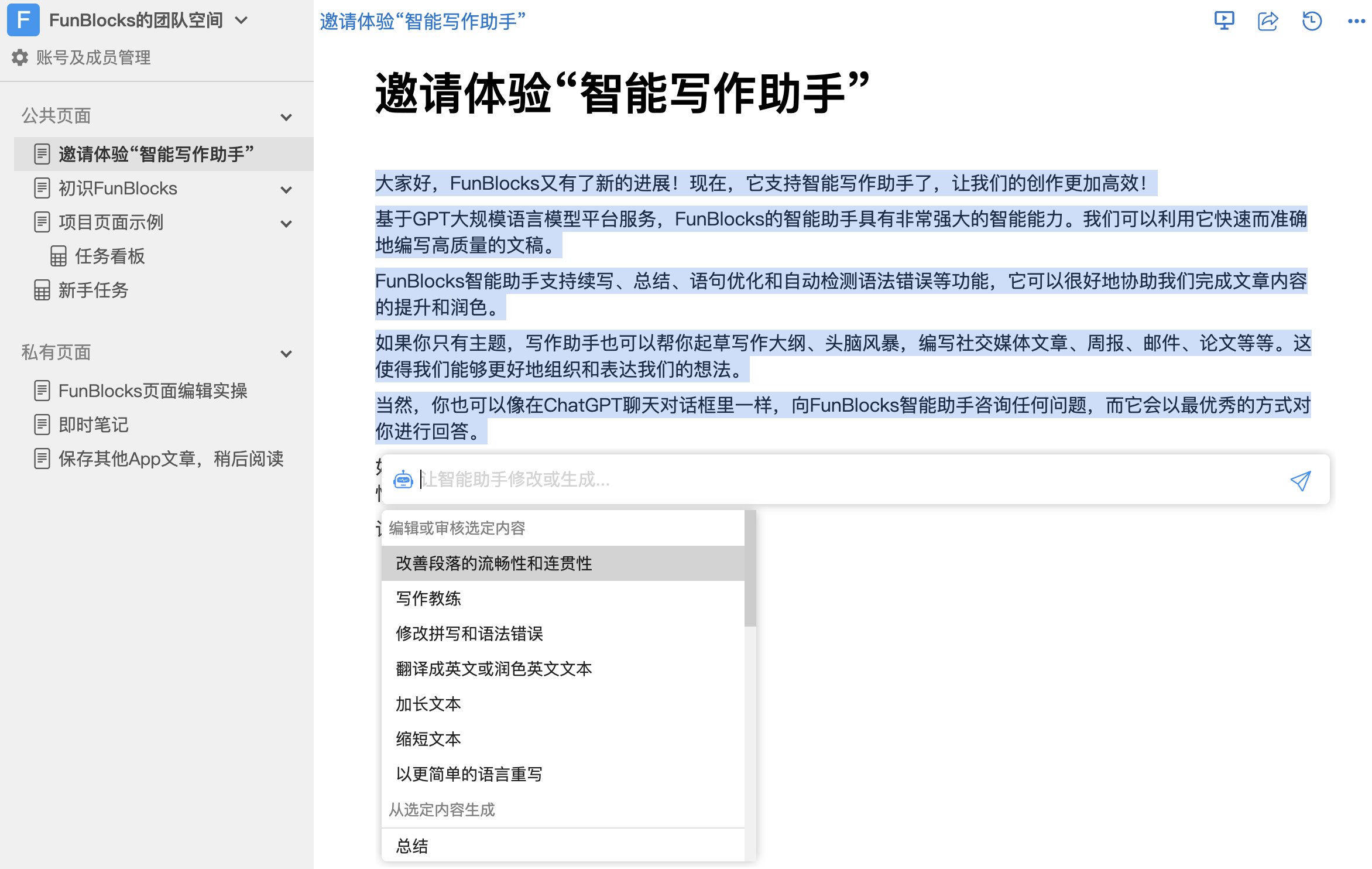Open the 任务看板 page
Viewport: 1372px width, 869px height.
[x=109, y=256]
